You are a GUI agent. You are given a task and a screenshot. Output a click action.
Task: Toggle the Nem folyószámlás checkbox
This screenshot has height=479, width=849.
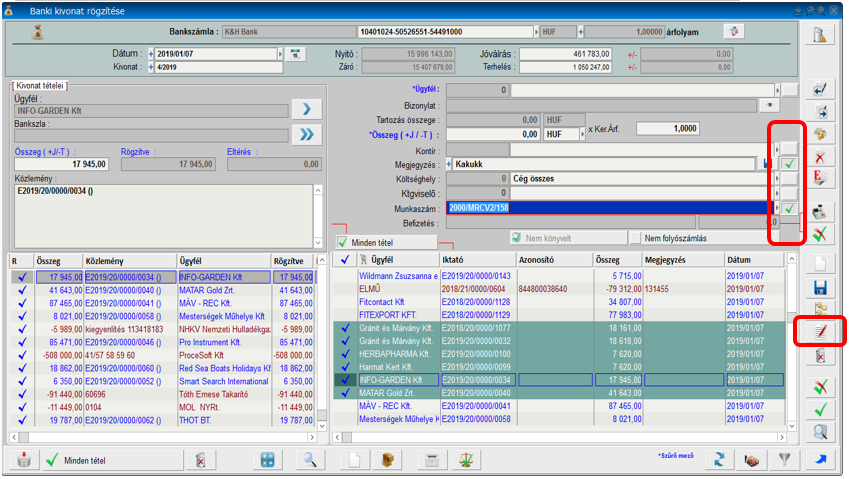coord(636,238)
